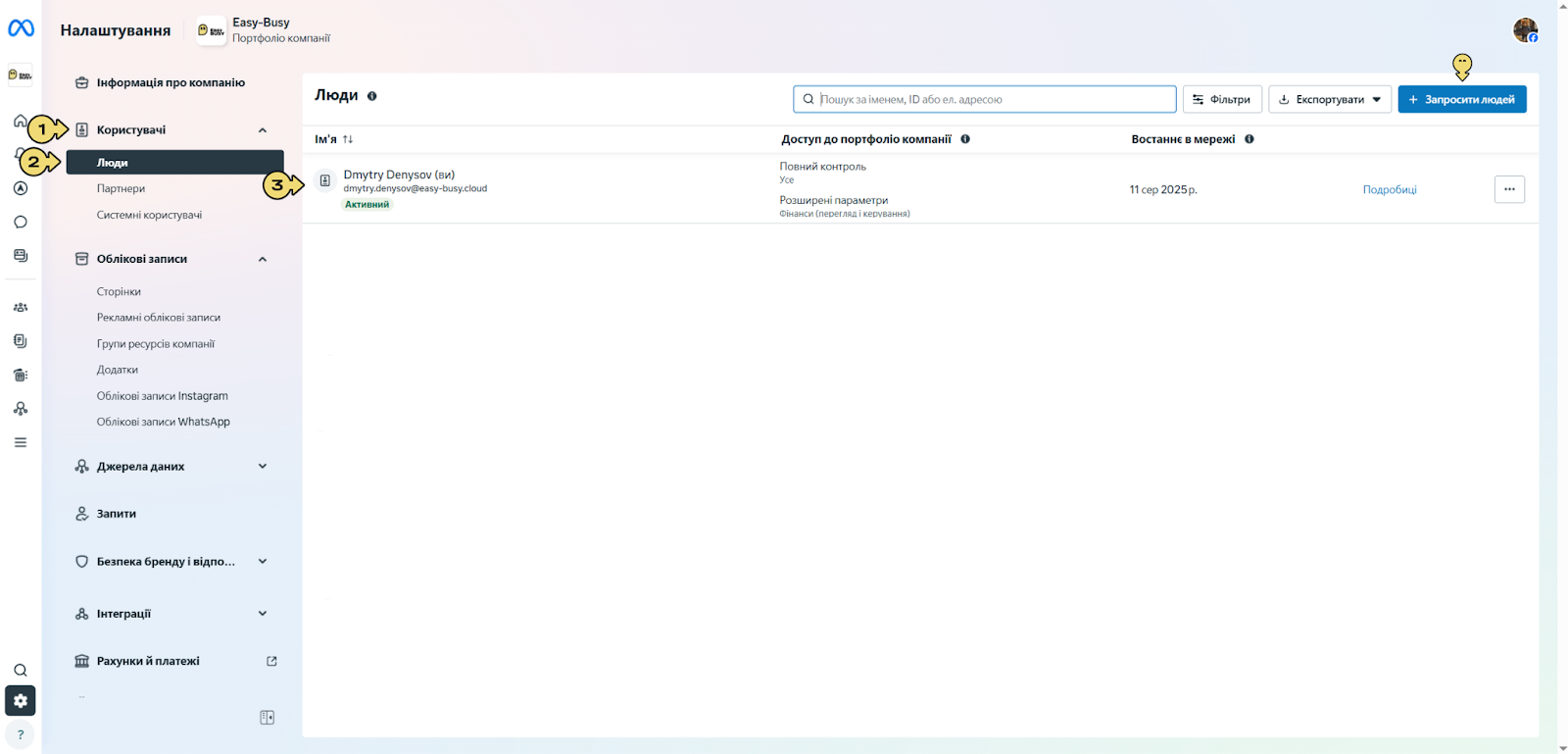Collapse the Облікові записи section
This screenshot has width=1568, height=754.
click(x=263, y=260)
